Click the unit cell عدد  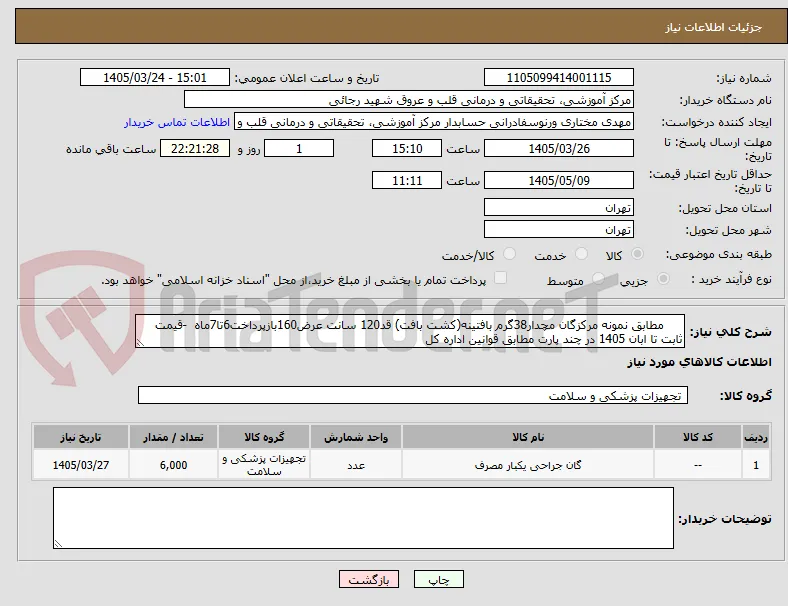(x=356, y=465)
